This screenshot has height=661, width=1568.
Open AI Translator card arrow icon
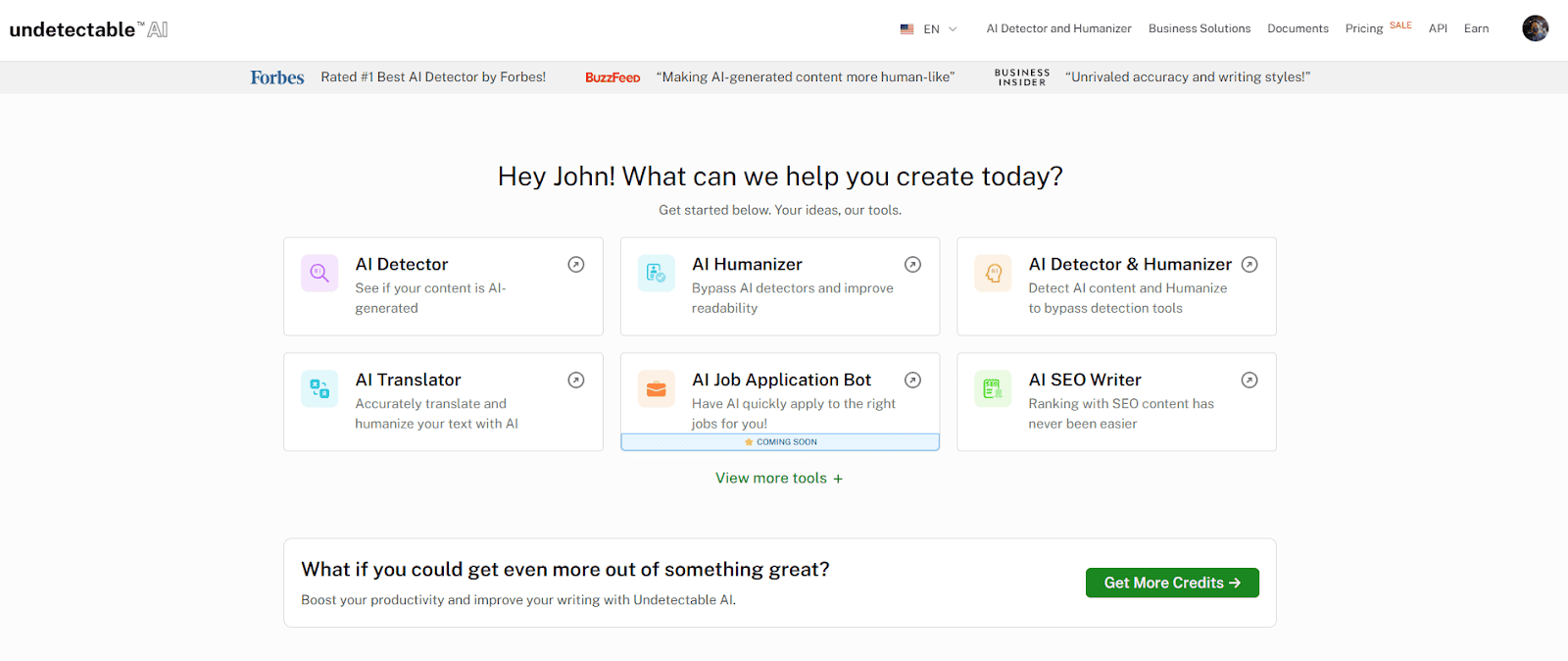point(576,381)
